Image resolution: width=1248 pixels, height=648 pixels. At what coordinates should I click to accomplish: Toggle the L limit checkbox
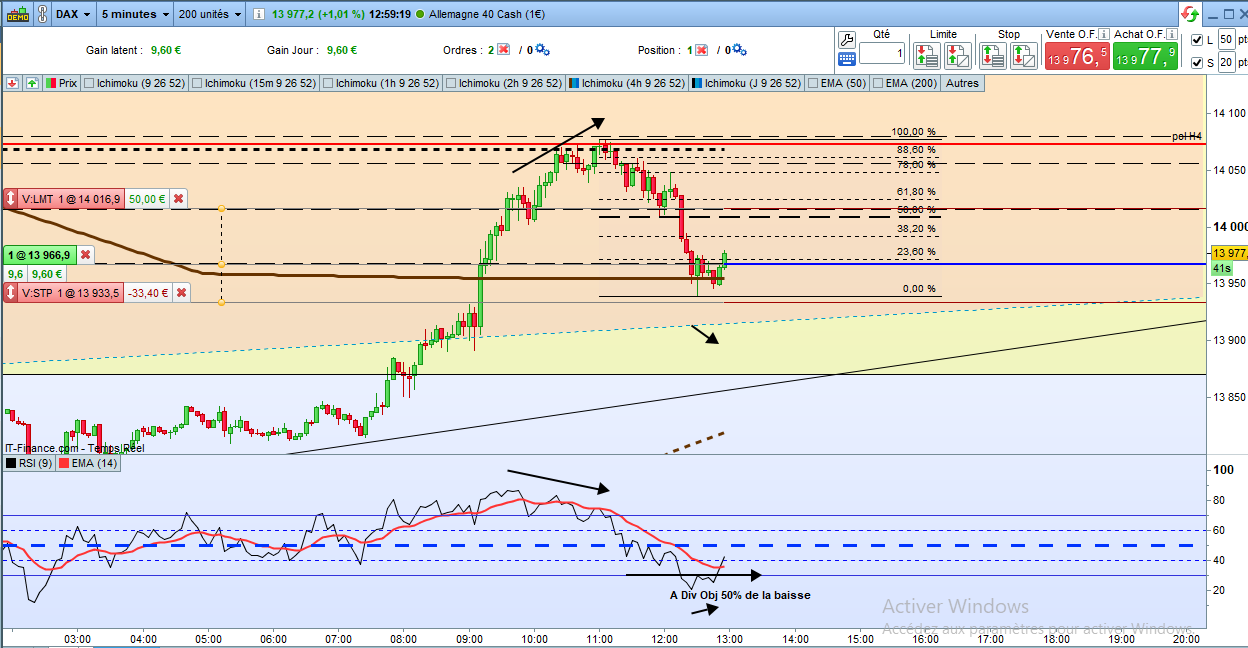pyautogui.click(x=1198, y=39)
